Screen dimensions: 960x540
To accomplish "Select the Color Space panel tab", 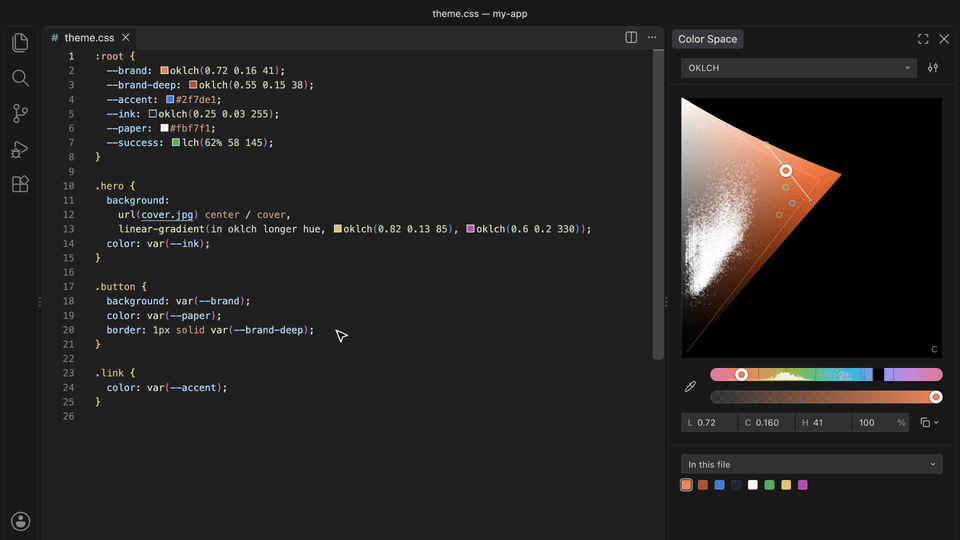I will pos(707,39).
